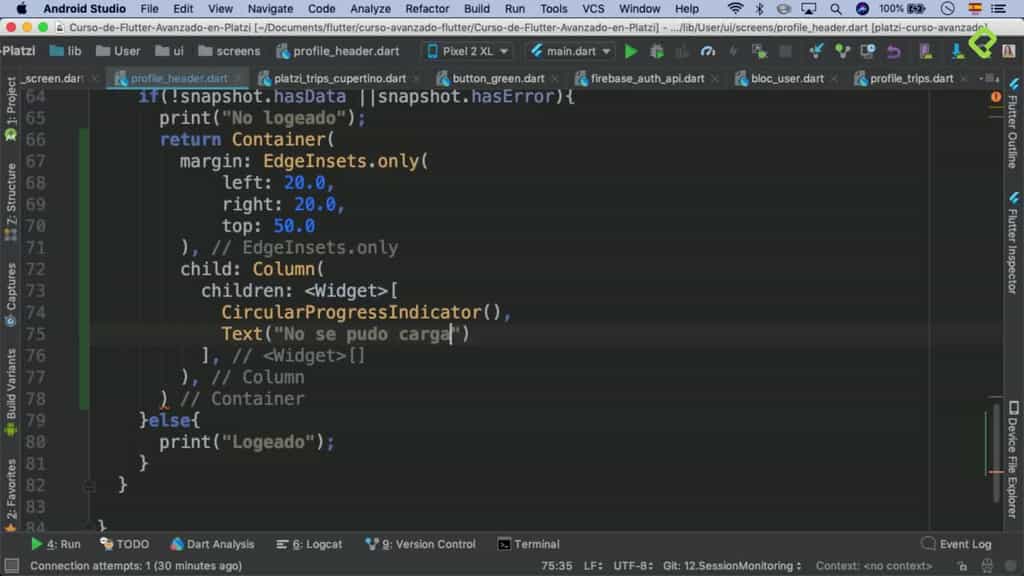Click the profile_header.dart breadcrumb
Image resolution: width=1024 pixels, height=576 pixels.
(x=338, y=51)
